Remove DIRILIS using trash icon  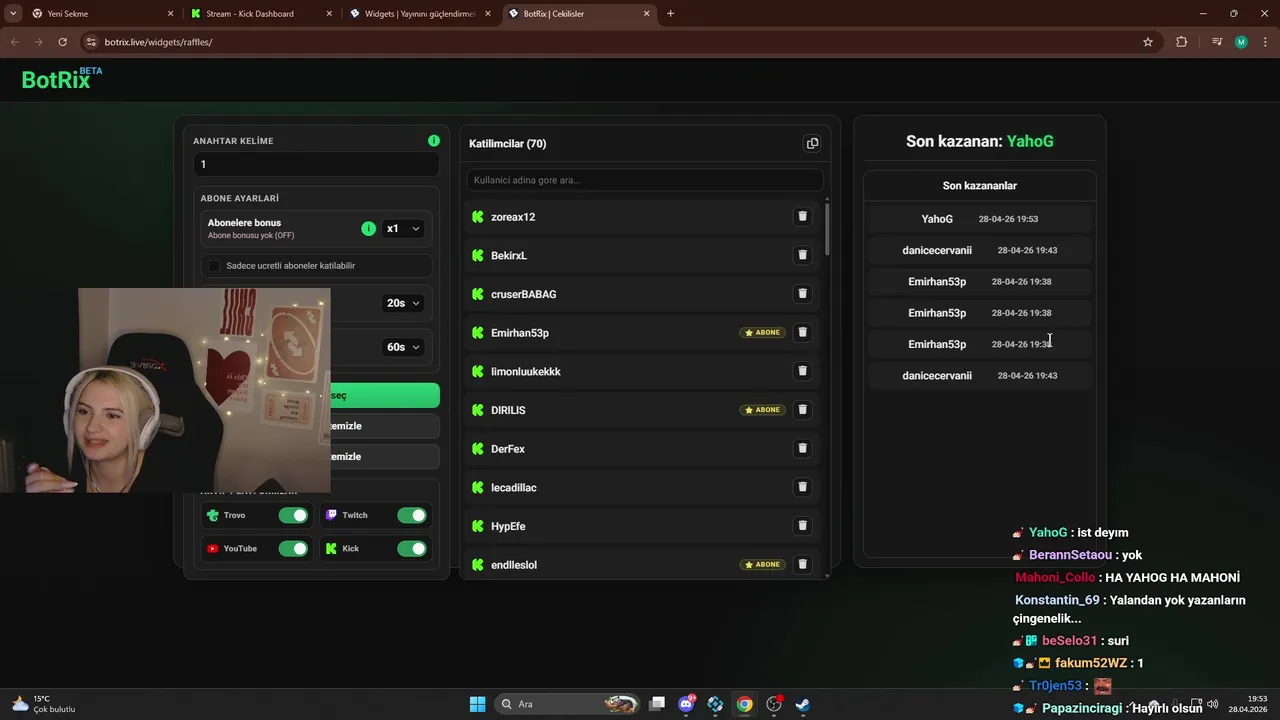click(802, 410)
